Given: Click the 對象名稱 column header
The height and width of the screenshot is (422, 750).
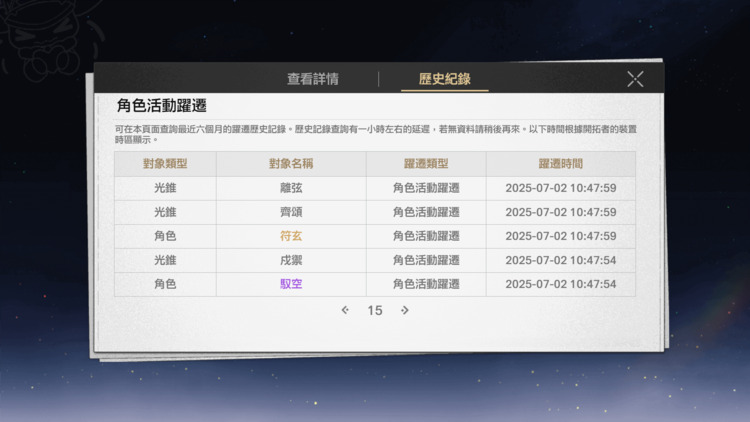Looking at the screenshot, I should [291, 164].
